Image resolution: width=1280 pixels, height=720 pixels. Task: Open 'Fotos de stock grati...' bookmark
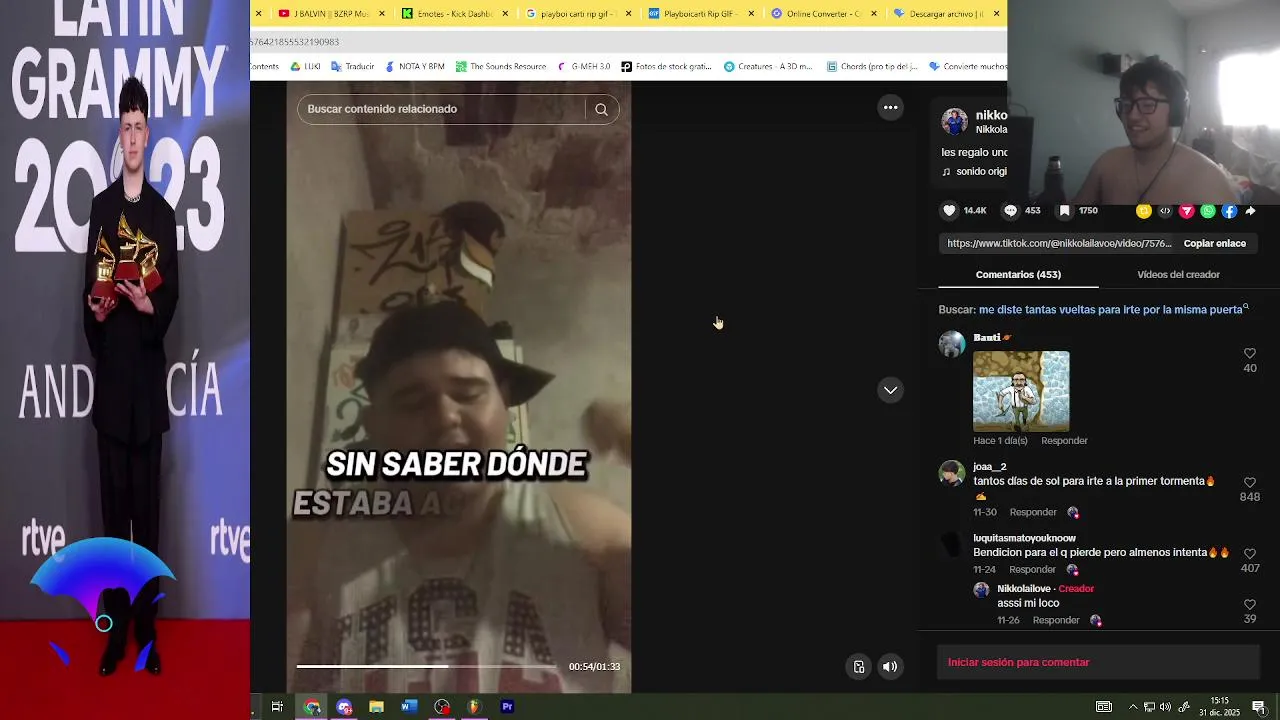pyautogui.click(x=666, y=67)
